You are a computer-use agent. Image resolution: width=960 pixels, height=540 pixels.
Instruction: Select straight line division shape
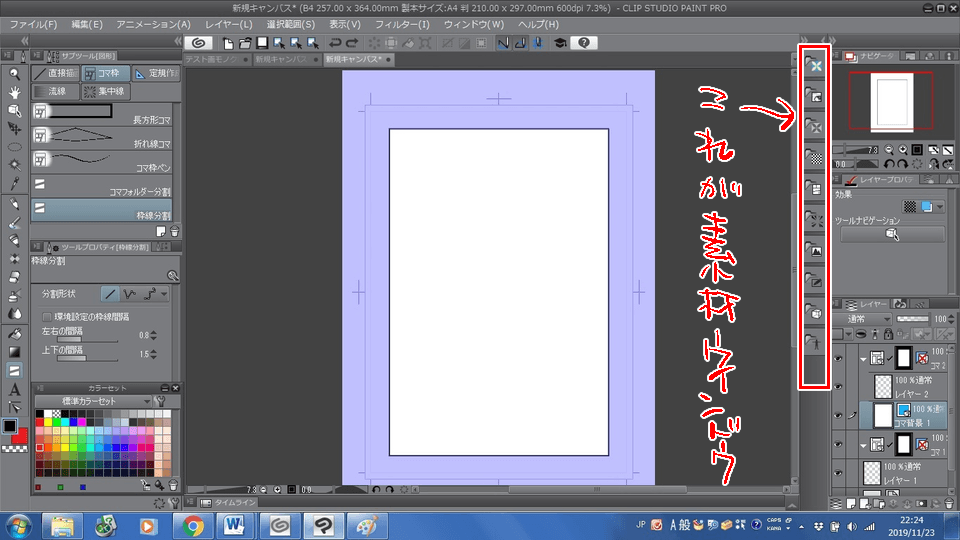pyautogui.click(x=110, y=294)
